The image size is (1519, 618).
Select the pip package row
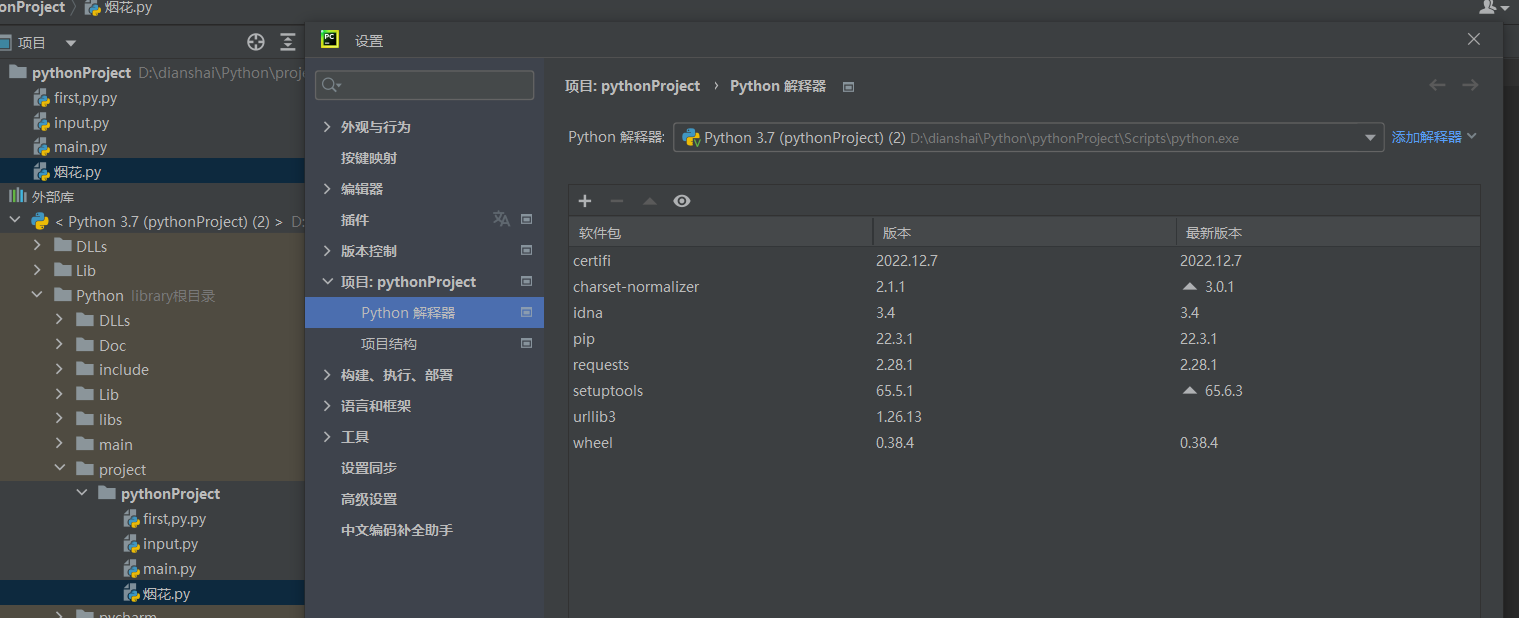tap(1024, 338)
